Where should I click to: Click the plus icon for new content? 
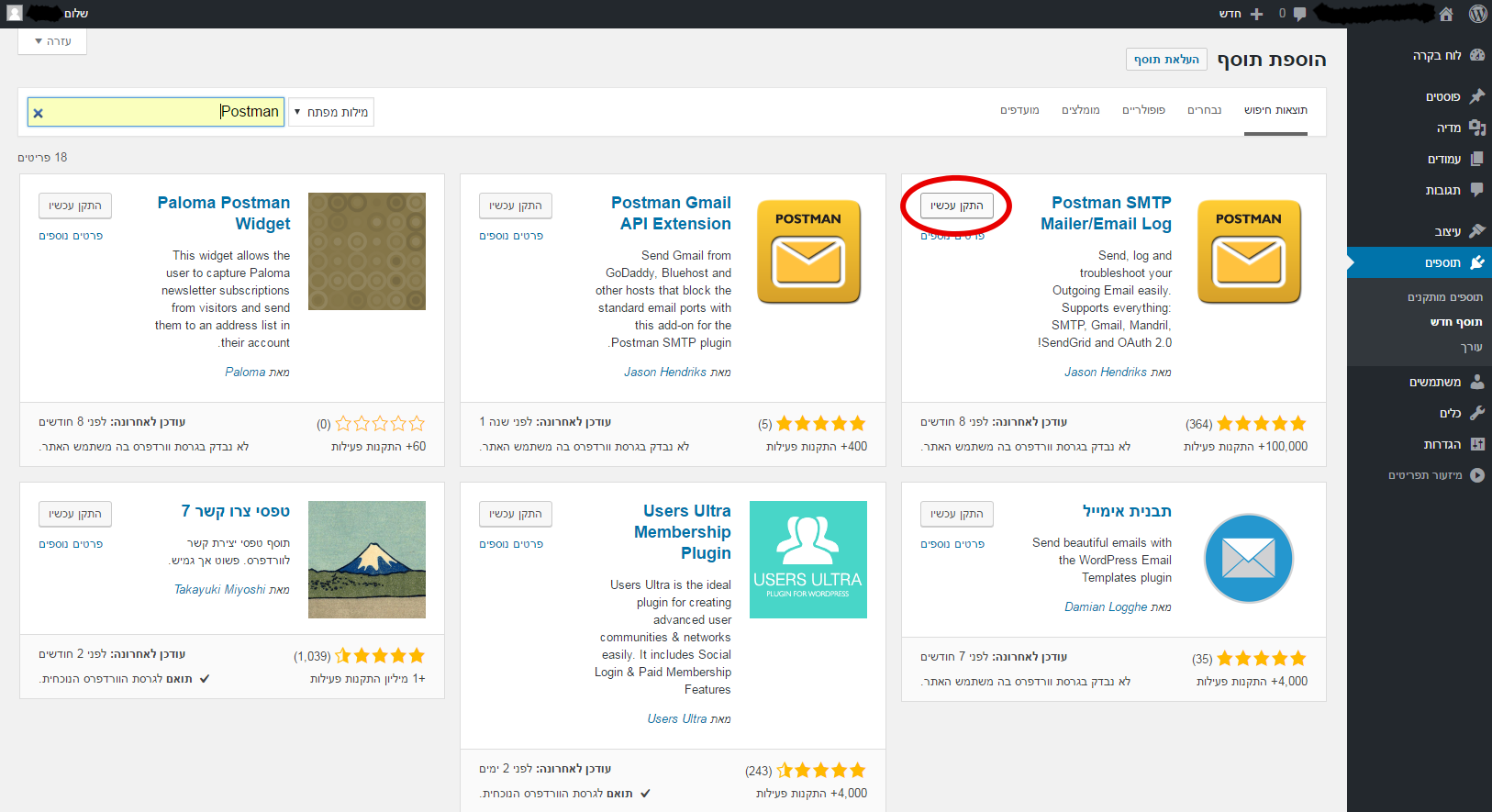(x=1256, y=14)
